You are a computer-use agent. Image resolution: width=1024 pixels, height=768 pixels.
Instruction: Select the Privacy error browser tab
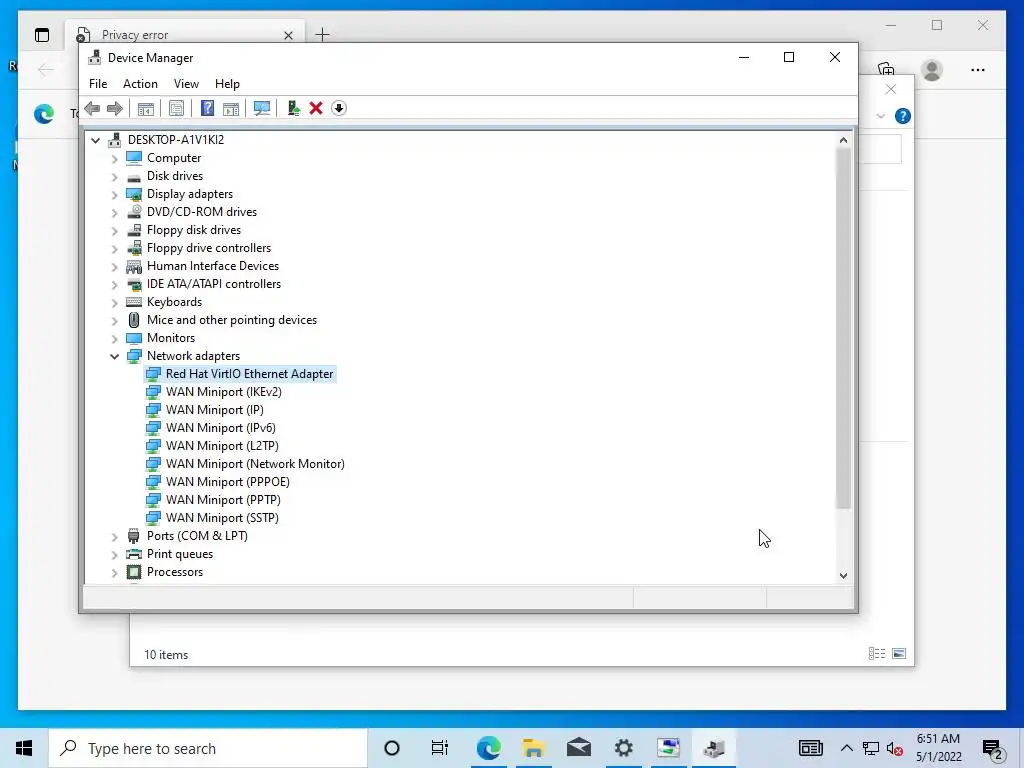184,35
